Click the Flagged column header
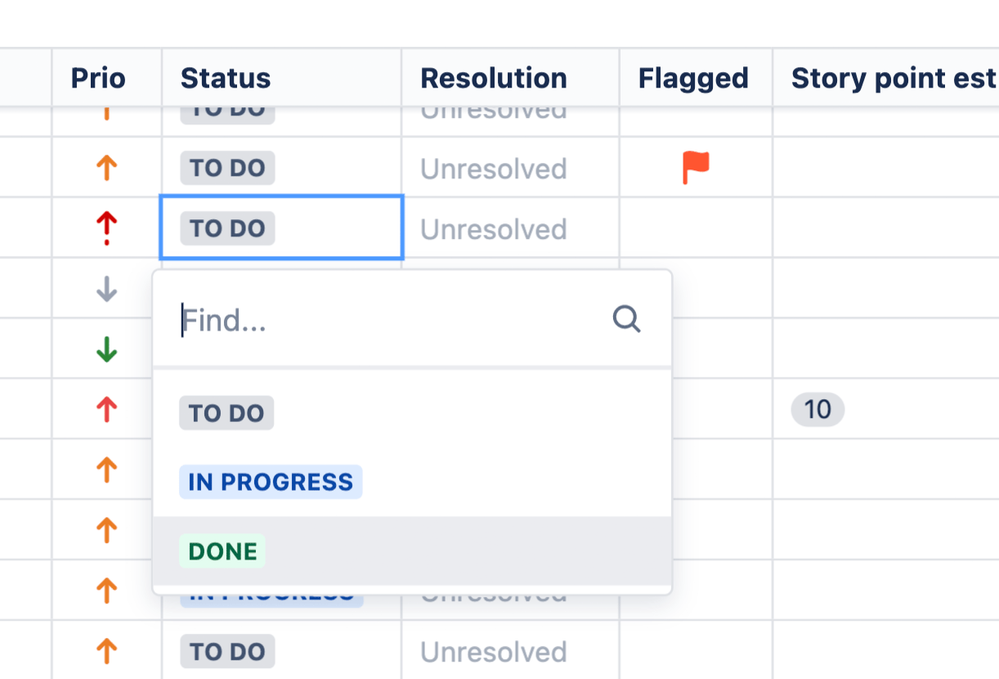The image size is (999, 679). tap(693, 78)
